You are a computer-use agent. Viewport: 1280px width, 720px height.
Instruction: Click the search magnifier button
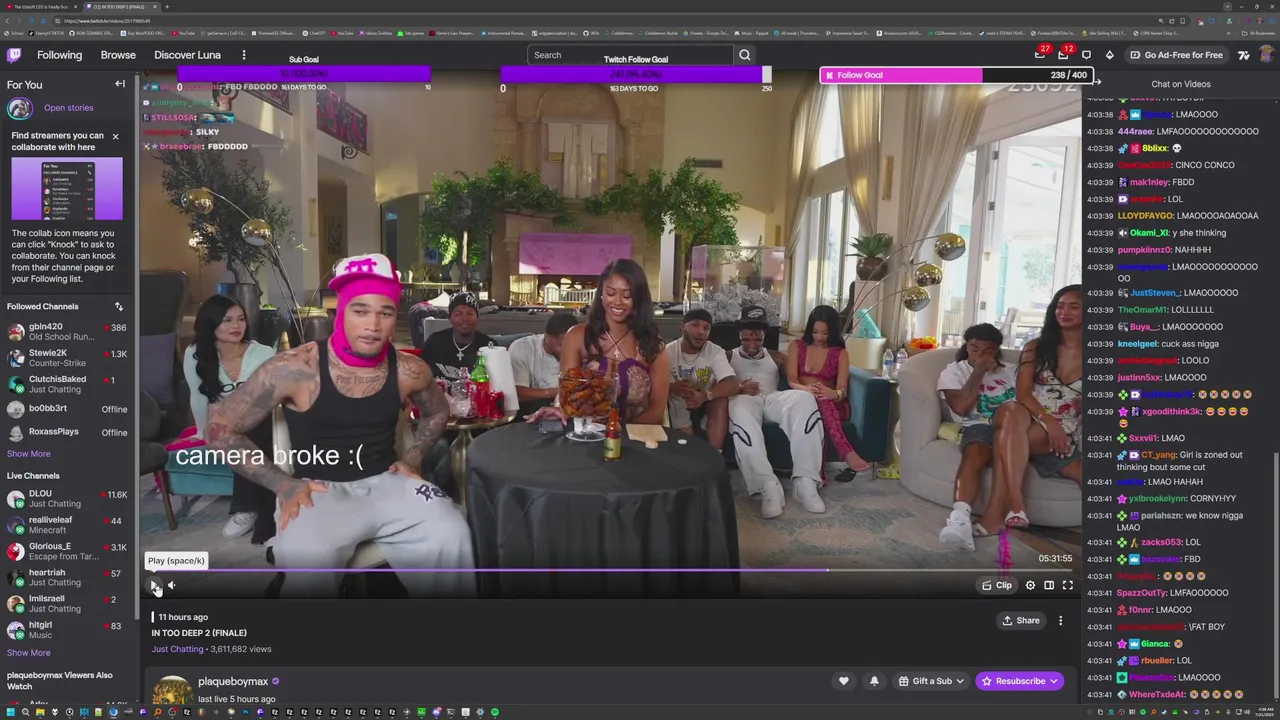[x=745, y=55]
